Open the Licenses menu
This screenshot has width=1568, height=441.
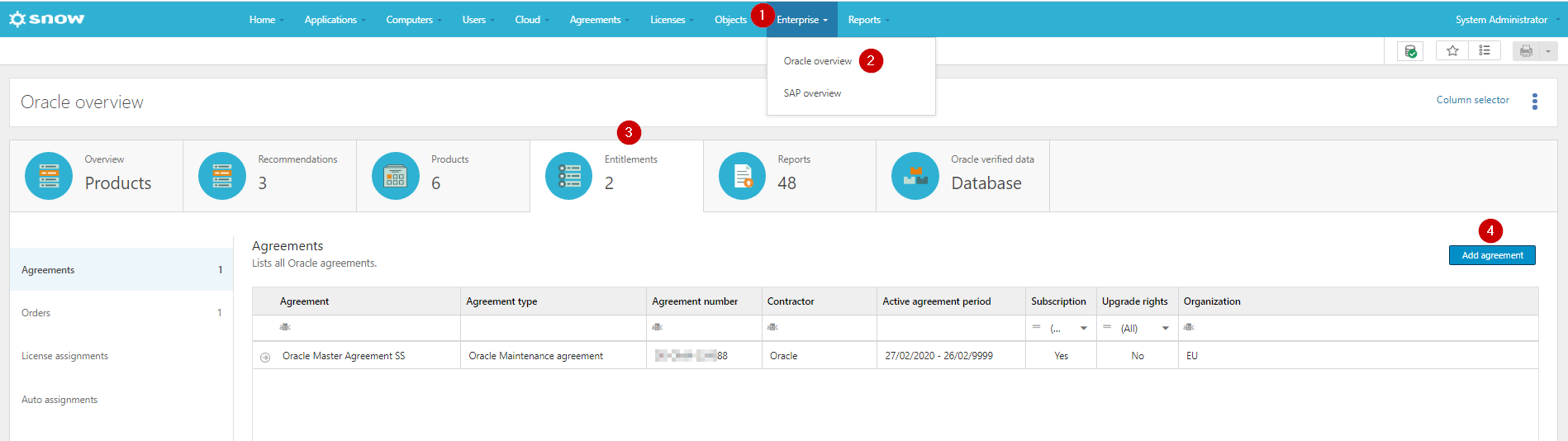coord(672,19)
